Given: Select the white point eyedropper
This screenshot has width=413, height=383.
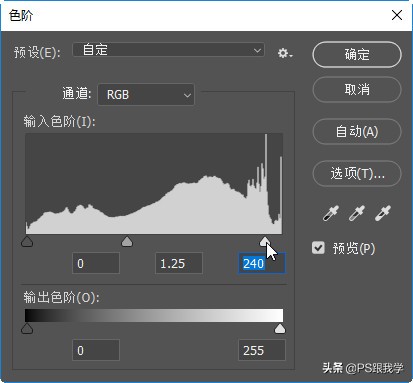Looking at the screenshot, I should 383,213.
